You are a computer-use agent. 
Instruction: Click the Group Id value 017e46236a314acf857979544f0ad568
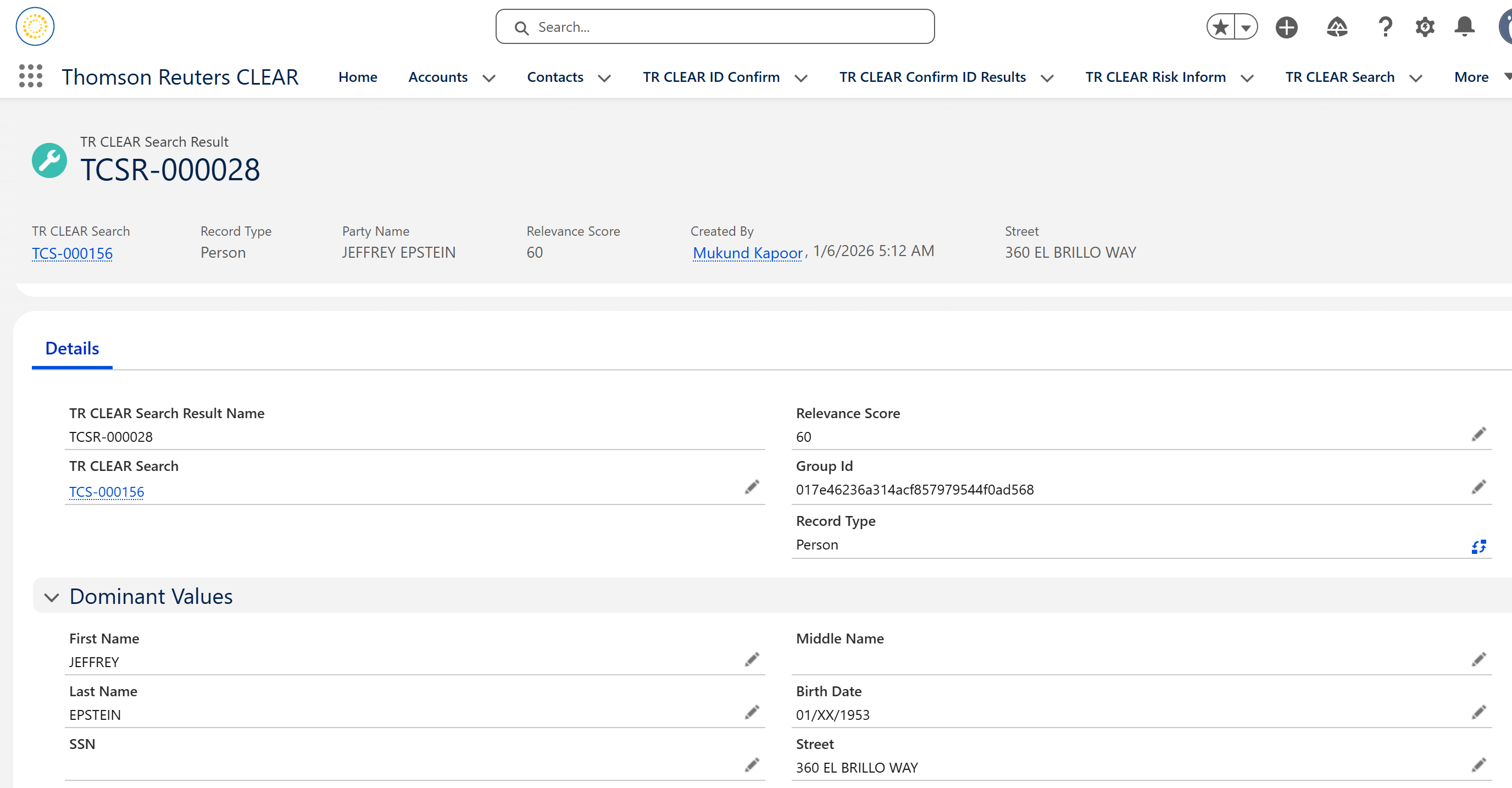[x=914, y=490]
